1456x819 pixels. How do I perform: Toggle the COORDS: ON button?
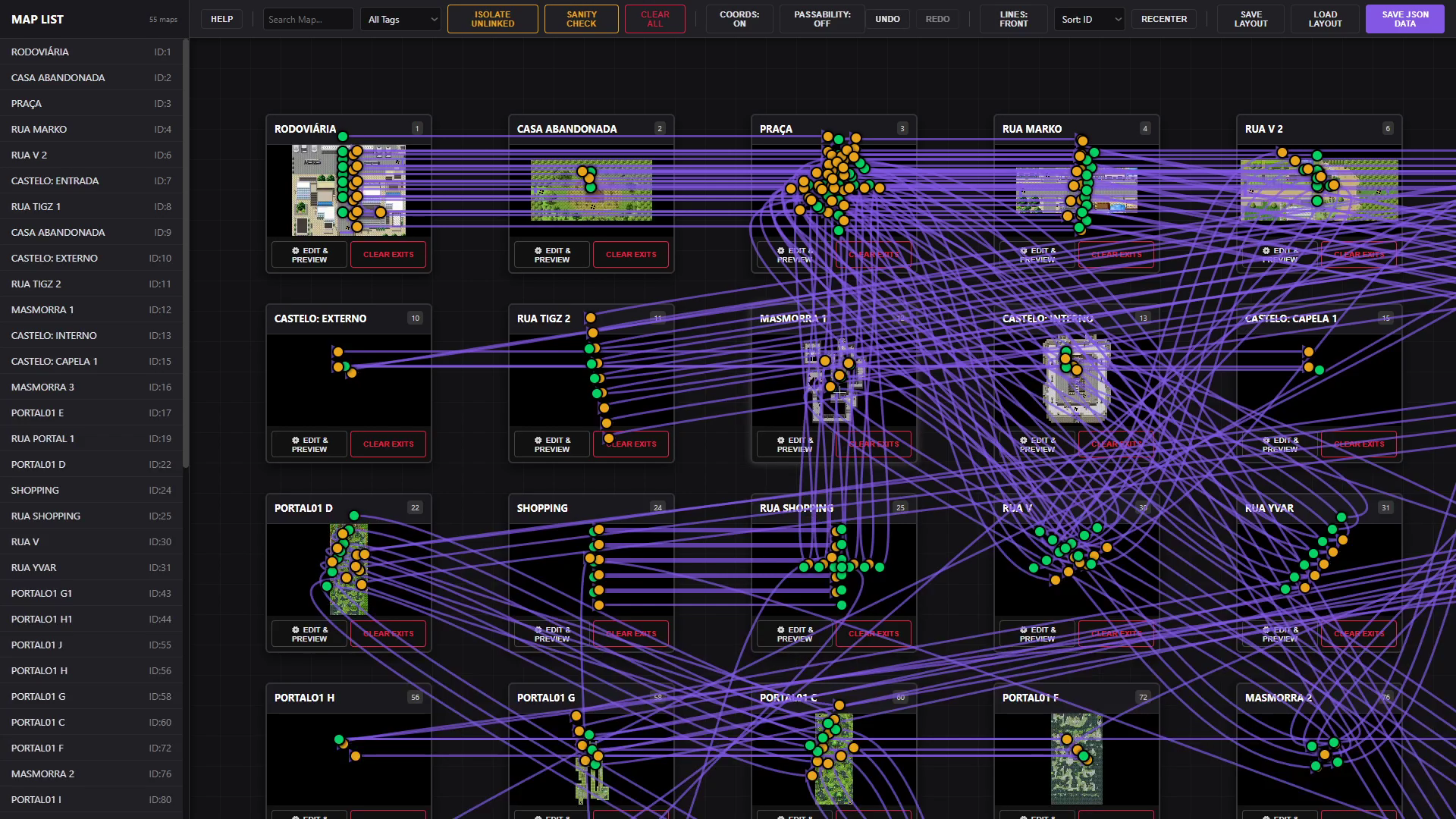click(x=739, y=19)
